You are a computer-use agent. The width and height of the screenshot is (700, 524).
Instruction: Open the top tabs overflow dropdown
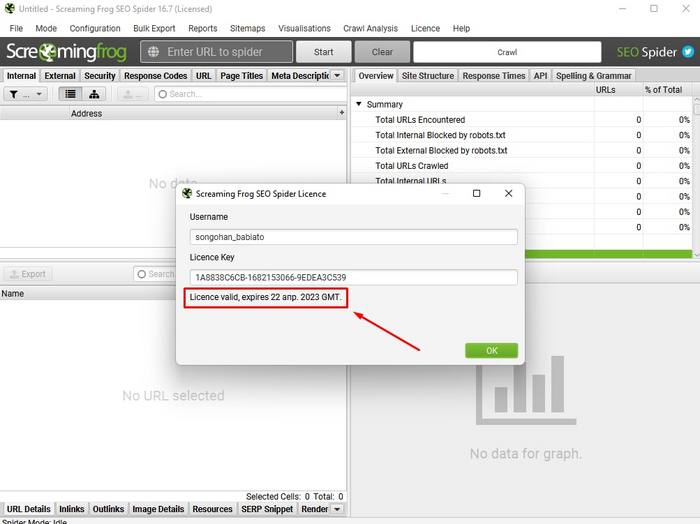(338, 75)
